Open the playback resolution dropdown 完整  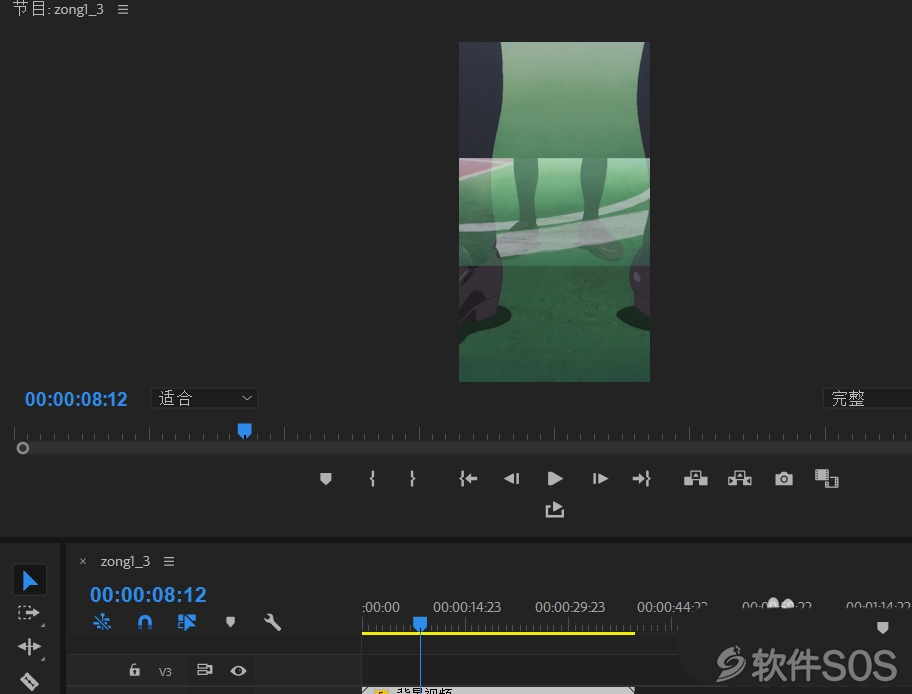867,398
